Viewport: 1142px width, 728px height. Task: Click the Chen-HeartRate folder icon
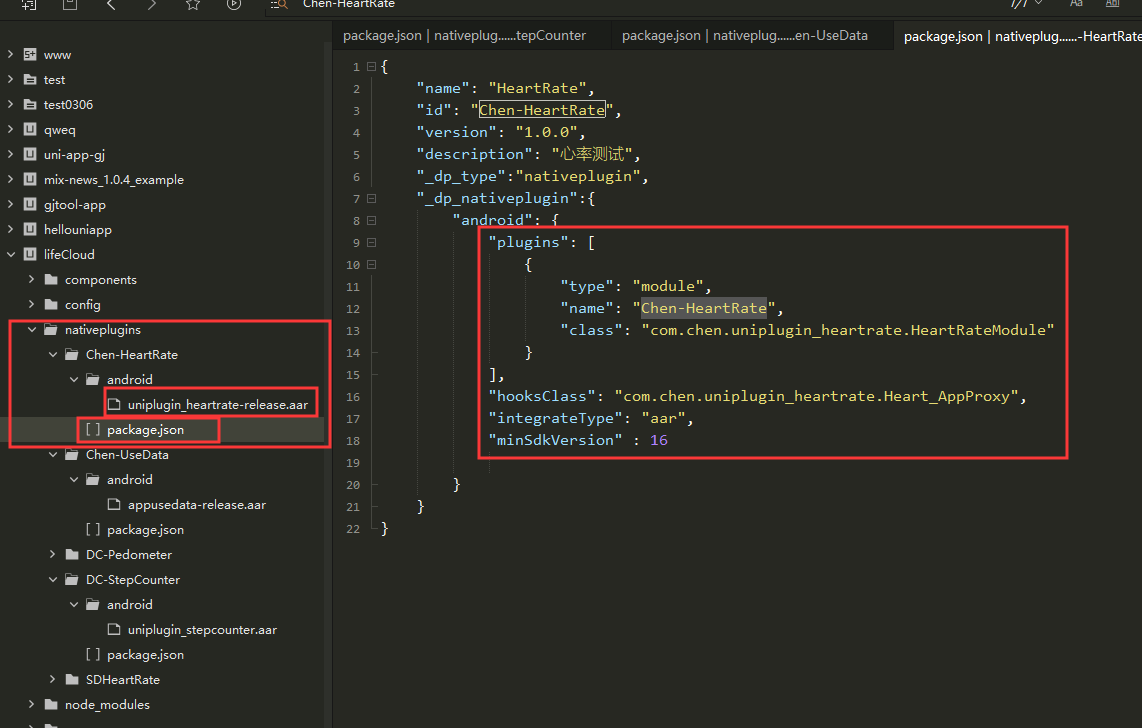coord(72,355)
